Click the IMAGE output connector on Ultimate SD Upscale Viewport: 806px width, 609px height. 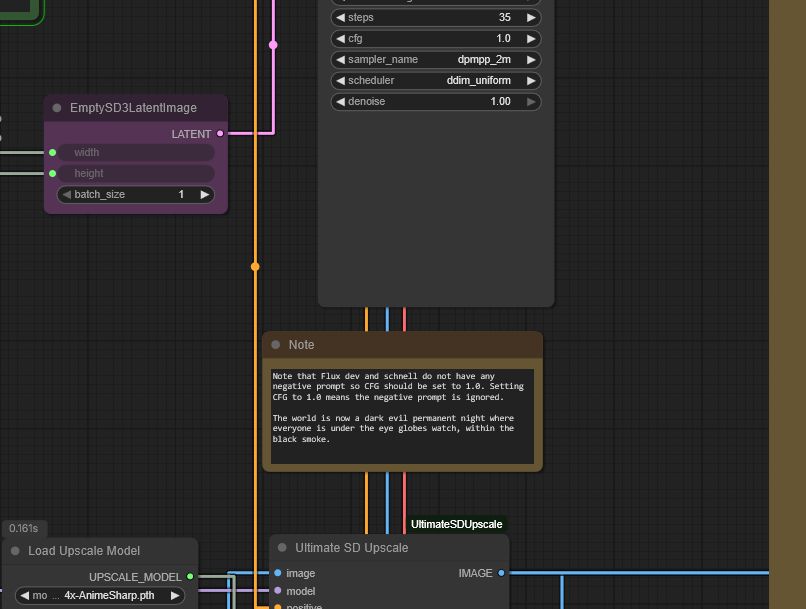pos(501,573)
